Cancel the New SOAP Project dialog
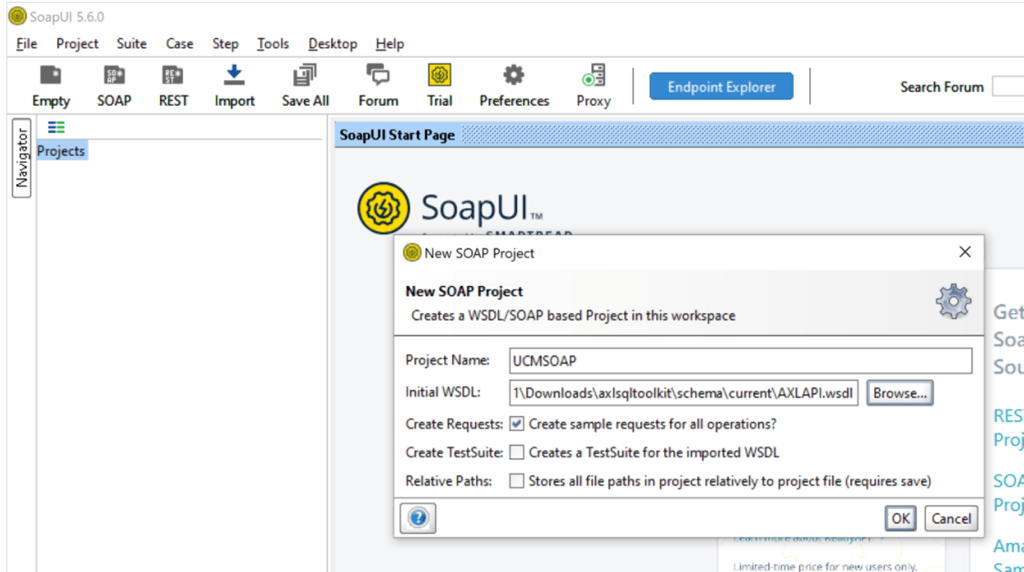This screenshot has height=572, width=1024. (951, 518)
